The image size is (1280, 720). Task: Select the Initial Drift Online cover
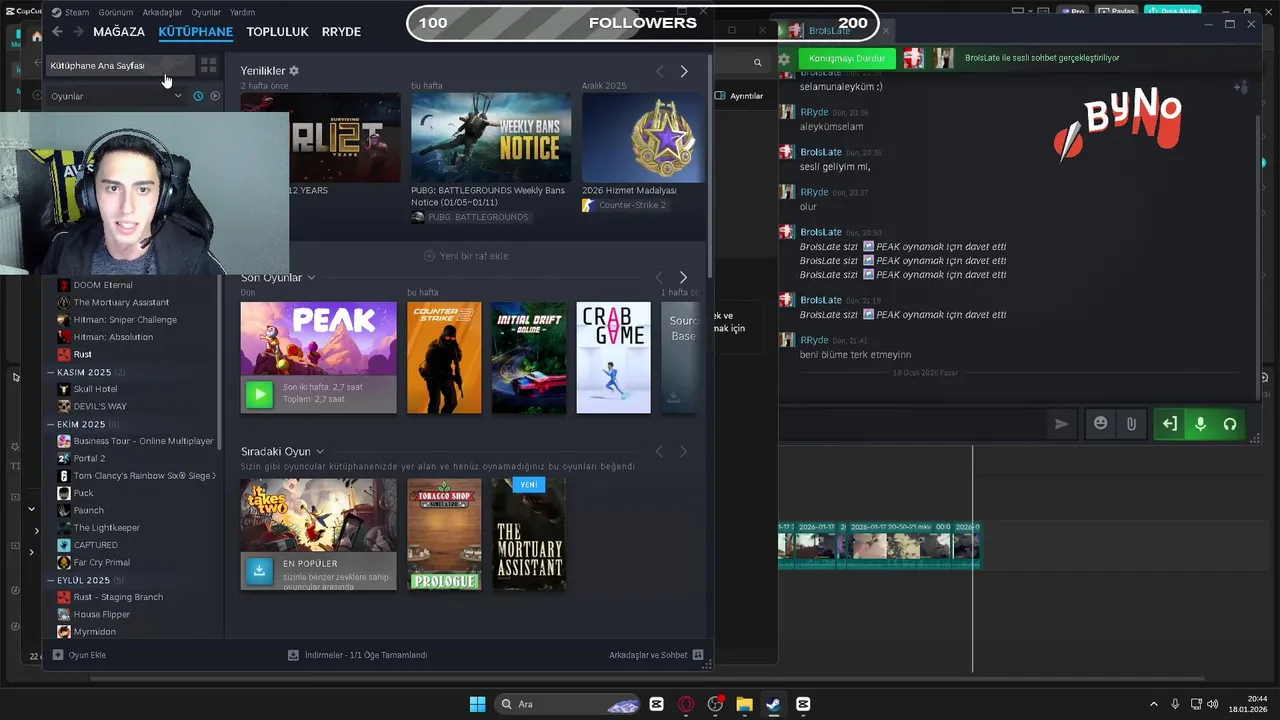(x=529, y=357)
